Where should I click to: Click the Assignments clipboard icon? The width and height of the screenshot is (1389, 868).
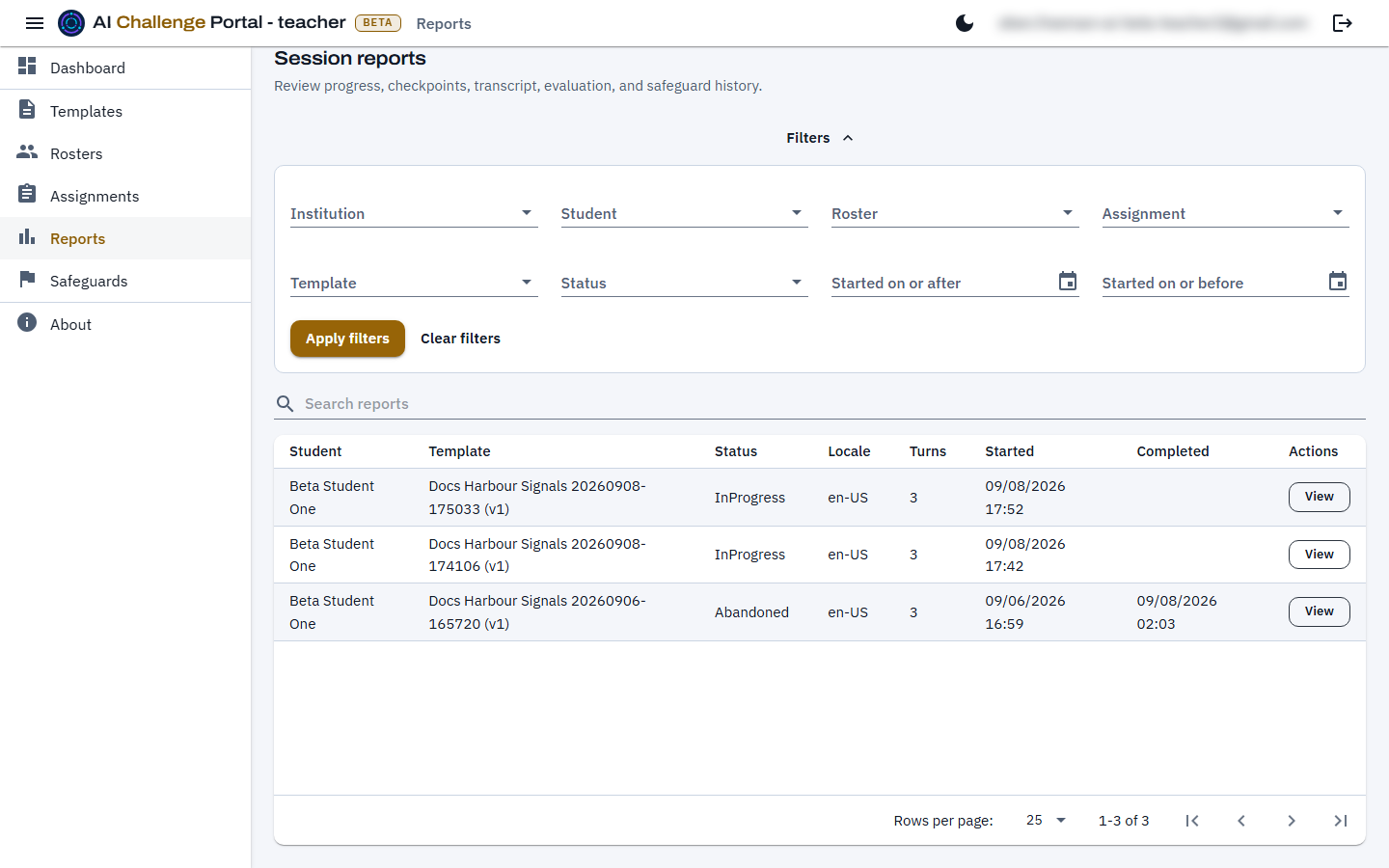tap(27, 194)
